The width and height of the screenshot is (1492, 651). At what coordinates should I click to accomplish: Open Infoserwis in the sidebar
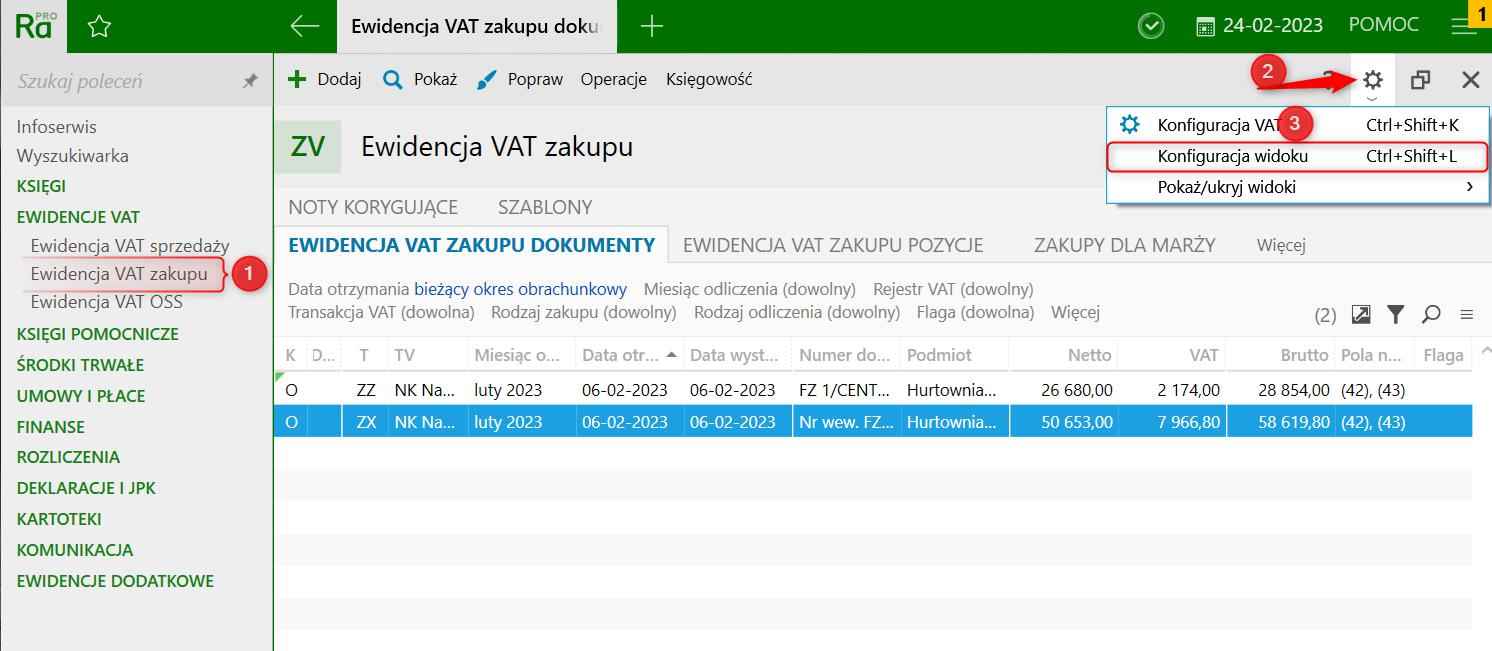pos(56,127)
